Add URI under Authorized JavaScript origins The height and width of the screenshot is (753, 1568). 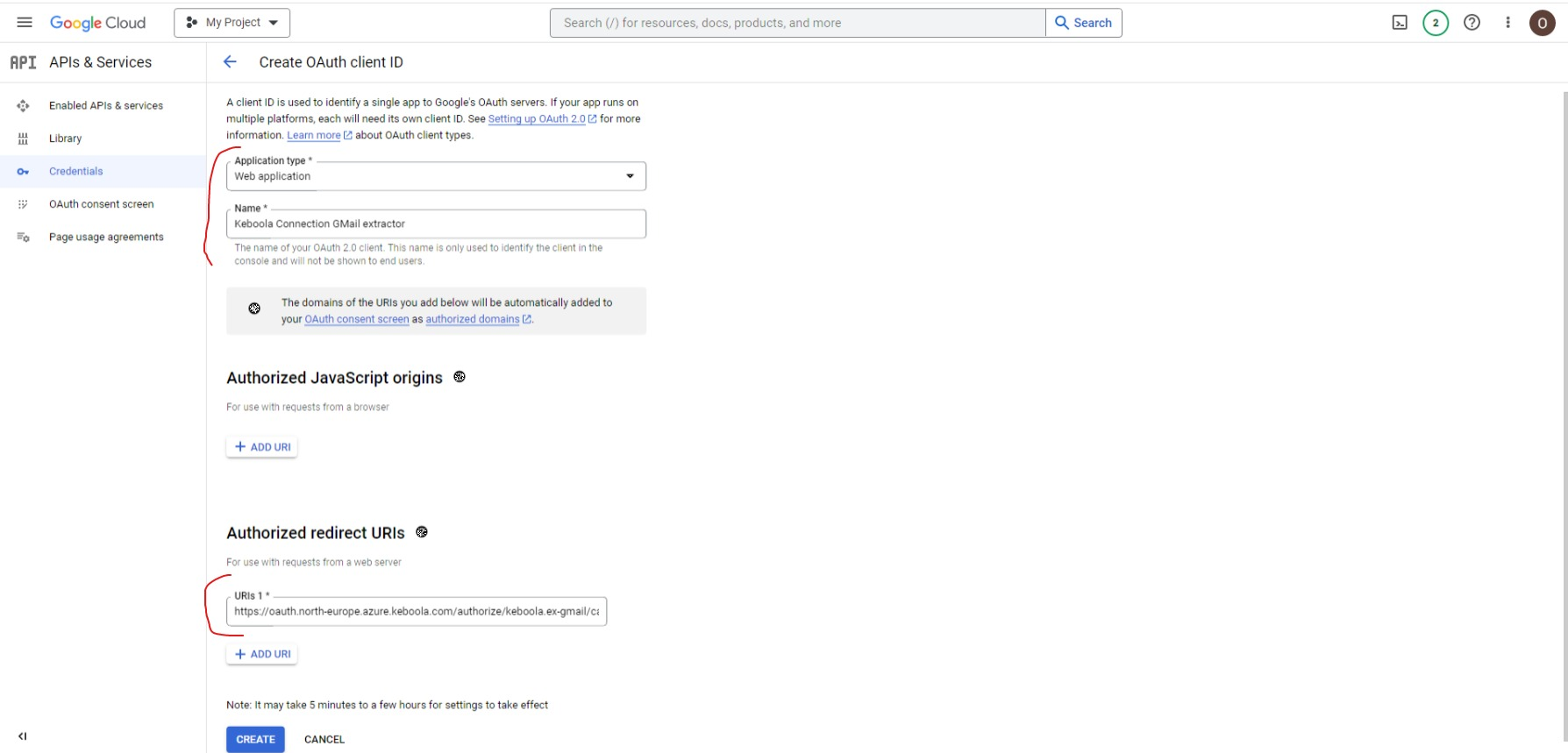click(262, 447)
